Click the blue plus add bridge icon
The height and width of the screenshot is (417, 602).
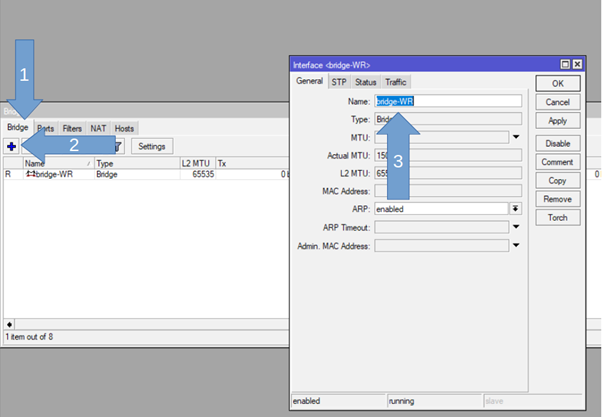[x=11, y=146]
